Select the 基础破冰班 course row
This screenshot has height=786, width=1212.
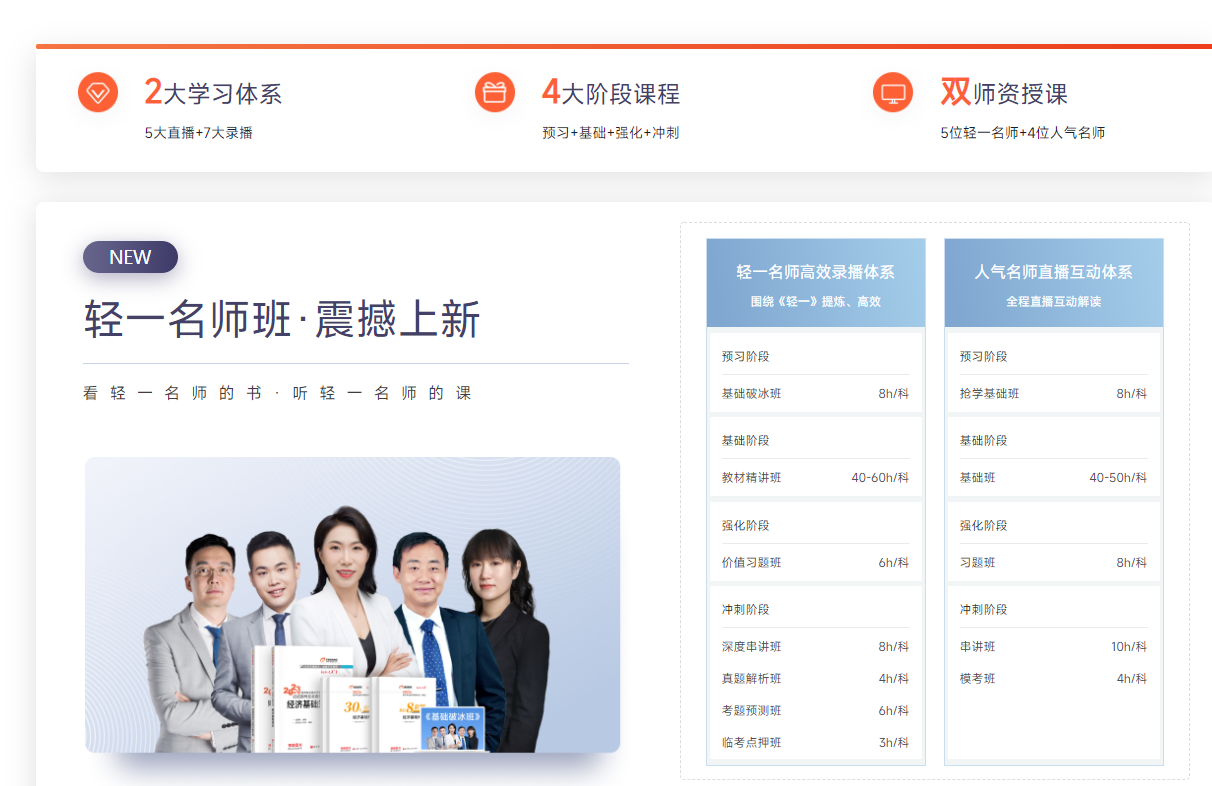[815, 394]
